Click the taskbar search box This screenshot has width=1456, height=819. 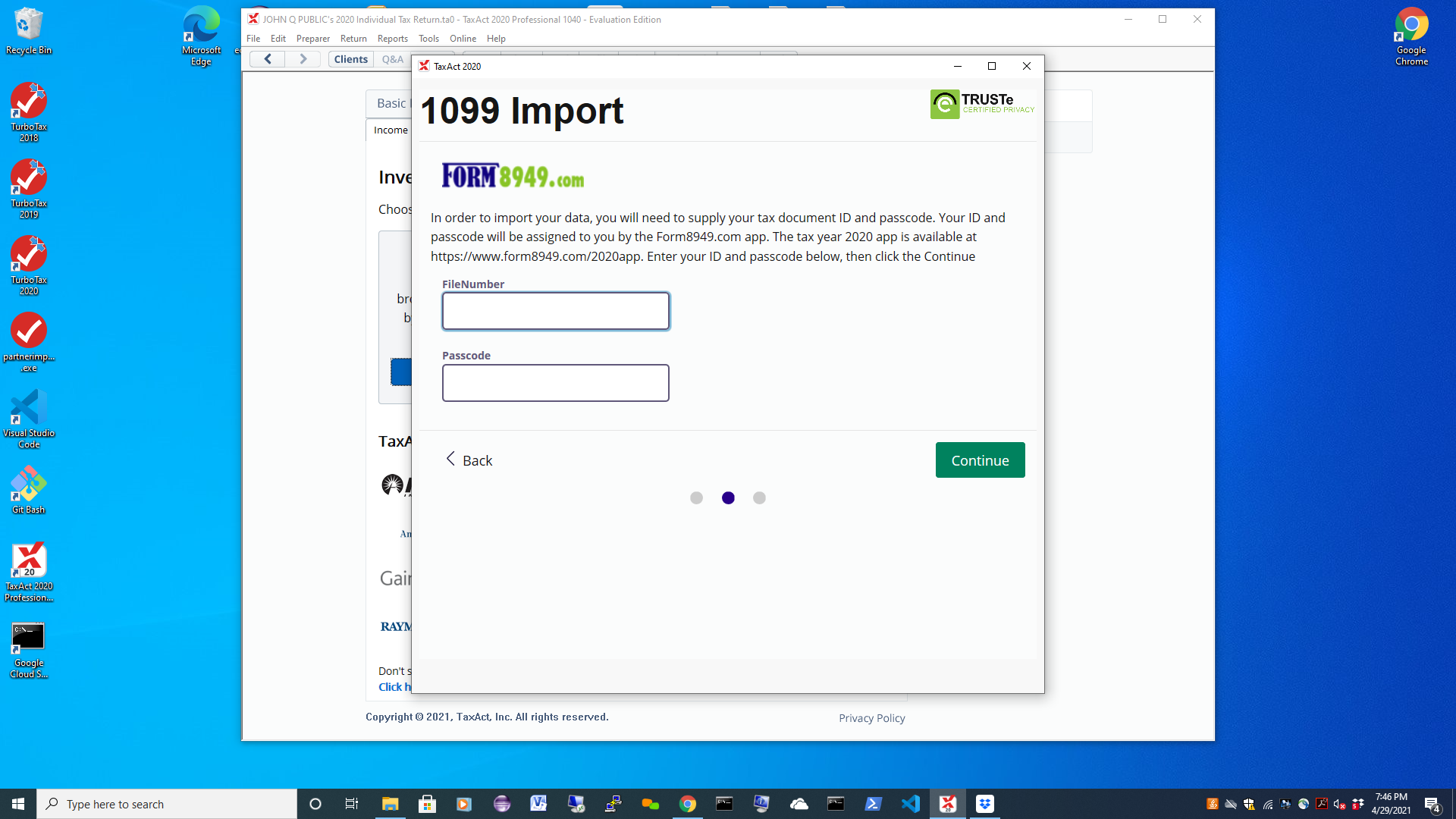tap(167, 804)
